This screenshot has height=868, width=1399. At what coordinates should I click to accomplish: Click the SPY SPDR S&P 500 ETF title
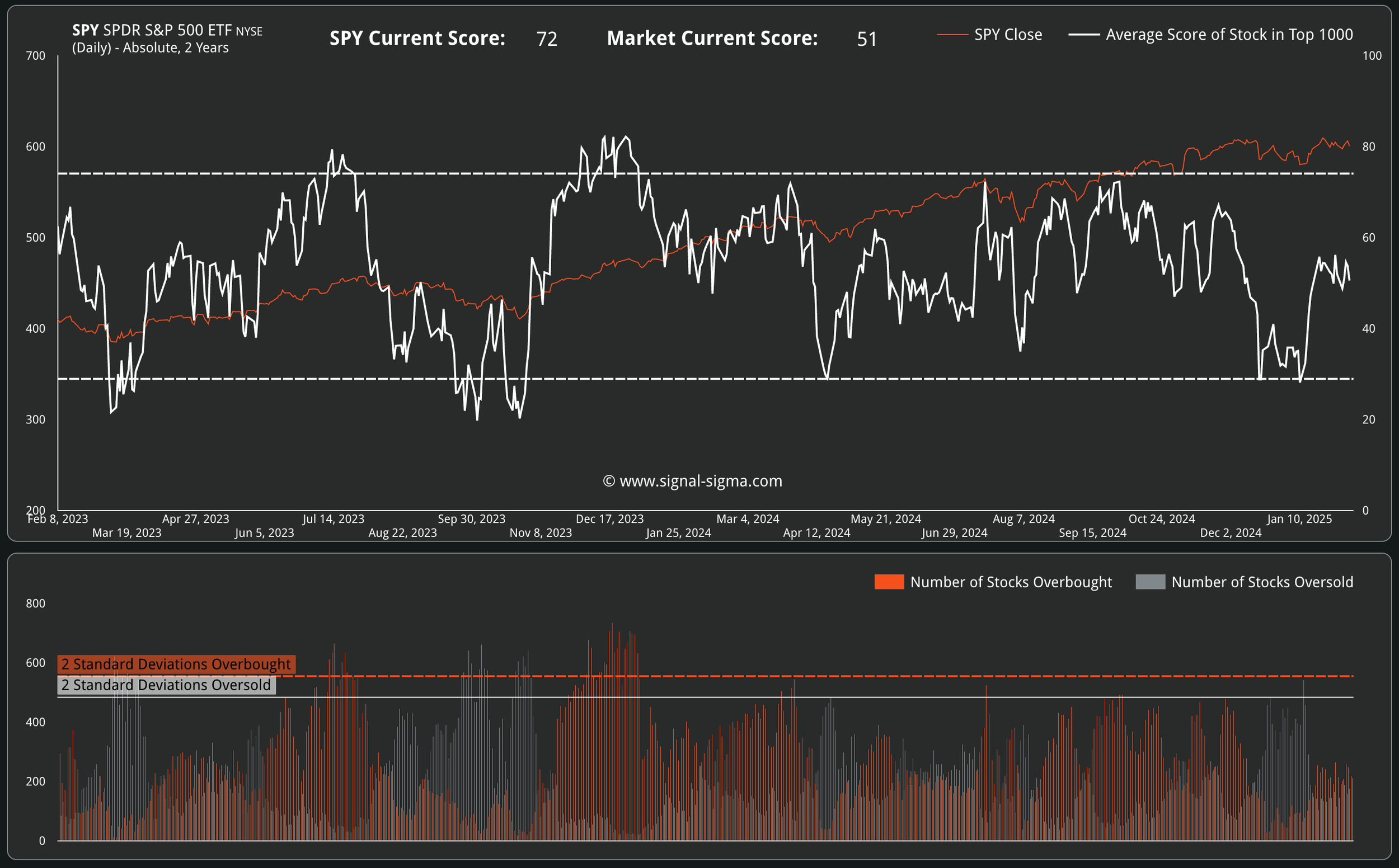[x=167, y=30]
